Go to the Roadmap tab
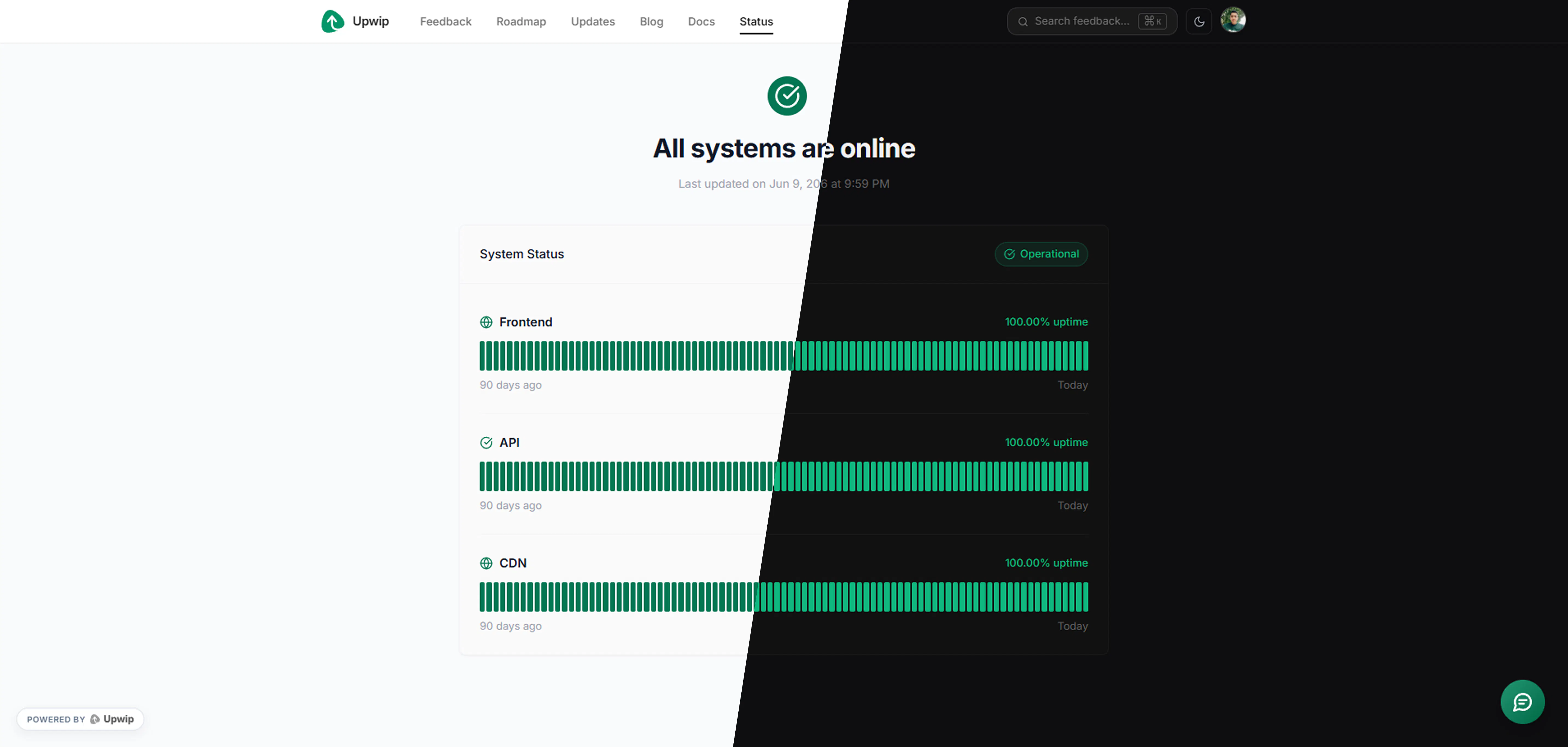The width and height of the screenshot is (1568, 747). click(x=521, y=21)
